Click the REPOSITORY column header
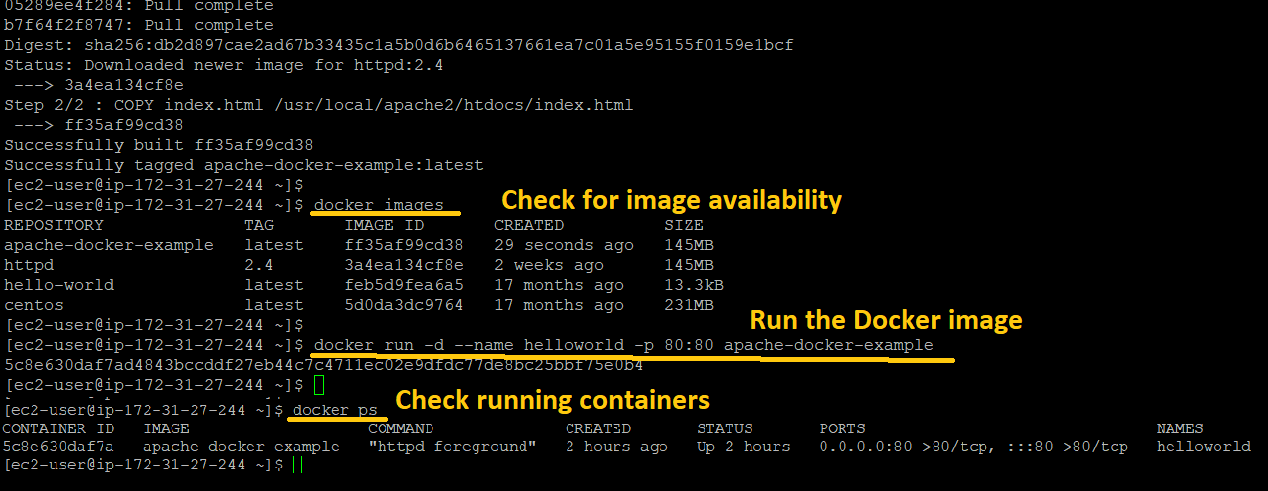1268x491 pixels. (54, 225)
